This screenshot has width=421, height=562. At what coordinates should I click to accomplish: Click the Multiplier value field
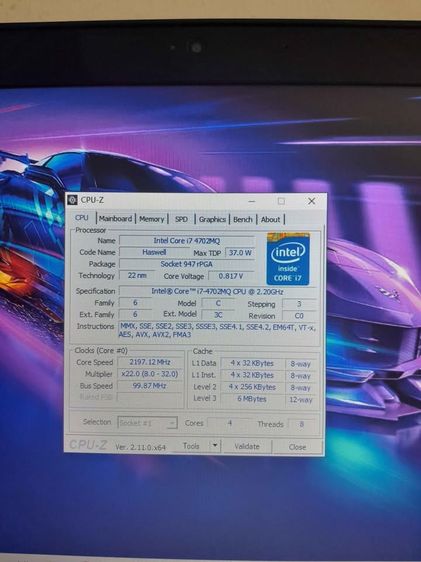pyautogui.click(x=150, y=374)
